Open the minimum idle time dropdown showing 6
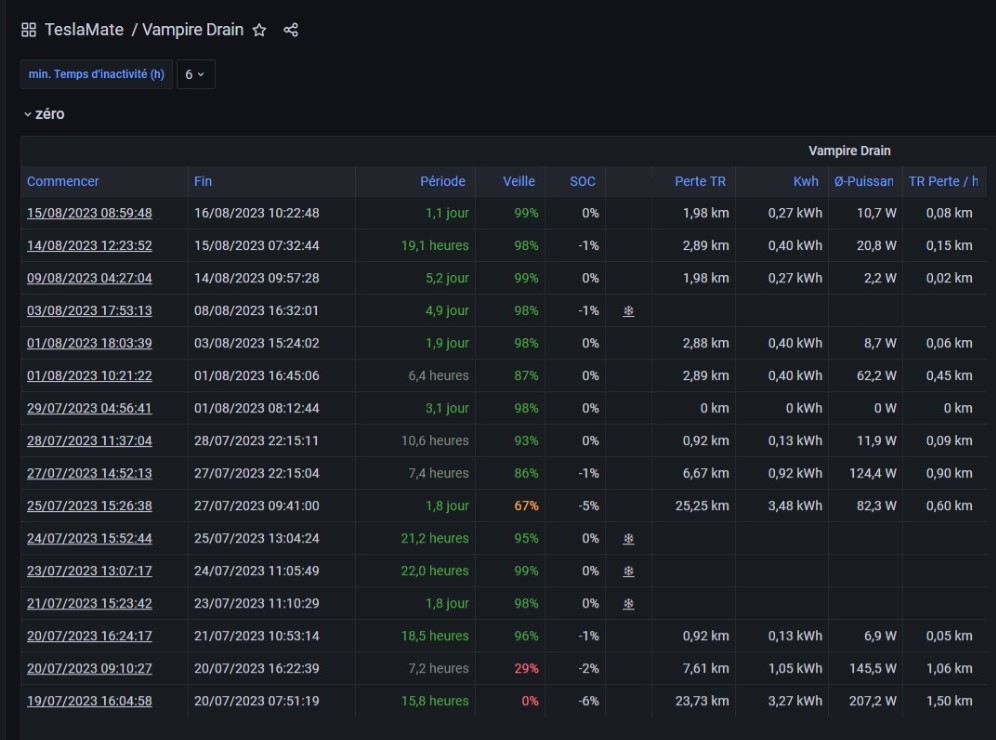The width and height of the screenshot is (996, 740). point(196,74)
